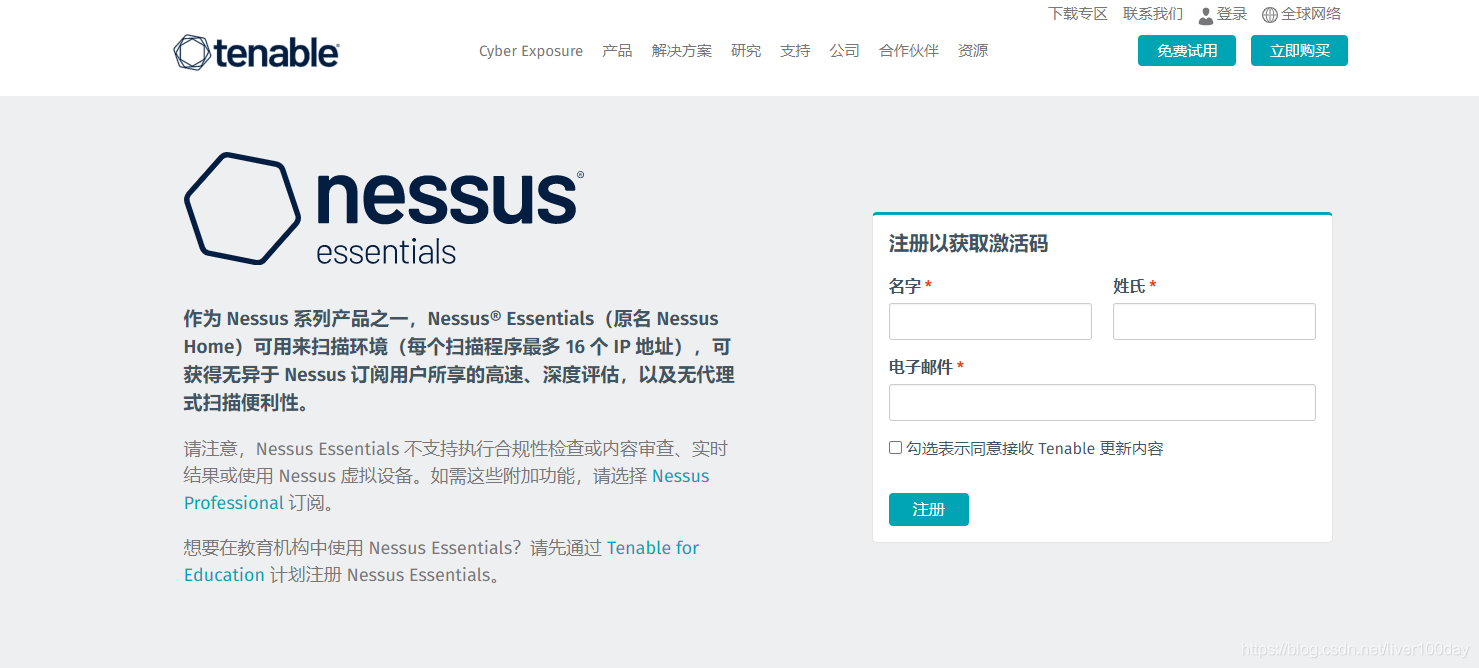1479x668 pixels.
Task: Open the 合作伙伴 menu
Action: tap(909, 51)
